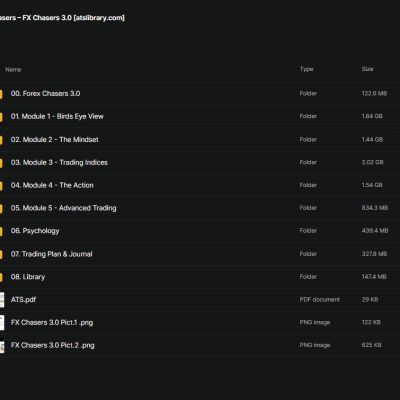Click the folder icon beside Module 4 - The Action

pyautogui.click(x=1, y=186)
